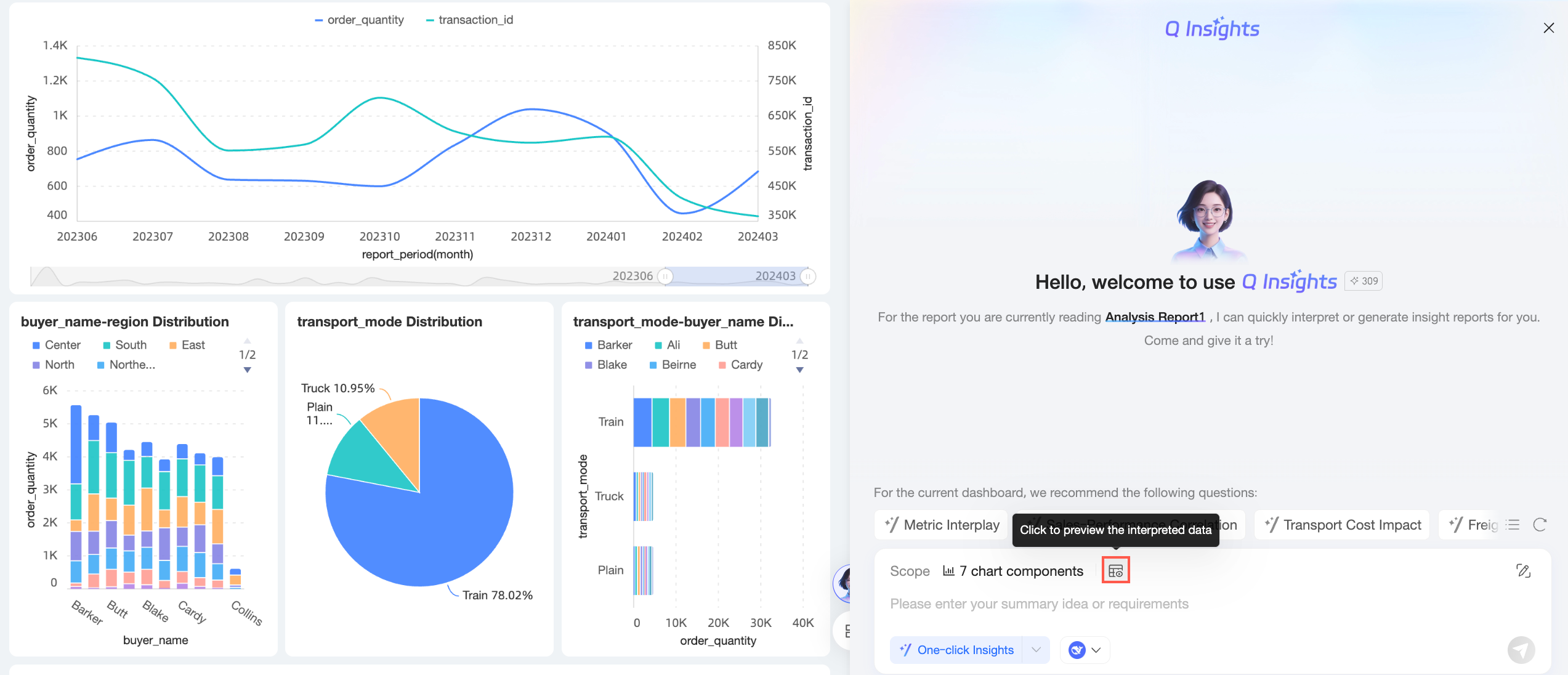Click the 309 credits badge
The height and width of the screenshot is (675, 1568).
[1364, 281]
